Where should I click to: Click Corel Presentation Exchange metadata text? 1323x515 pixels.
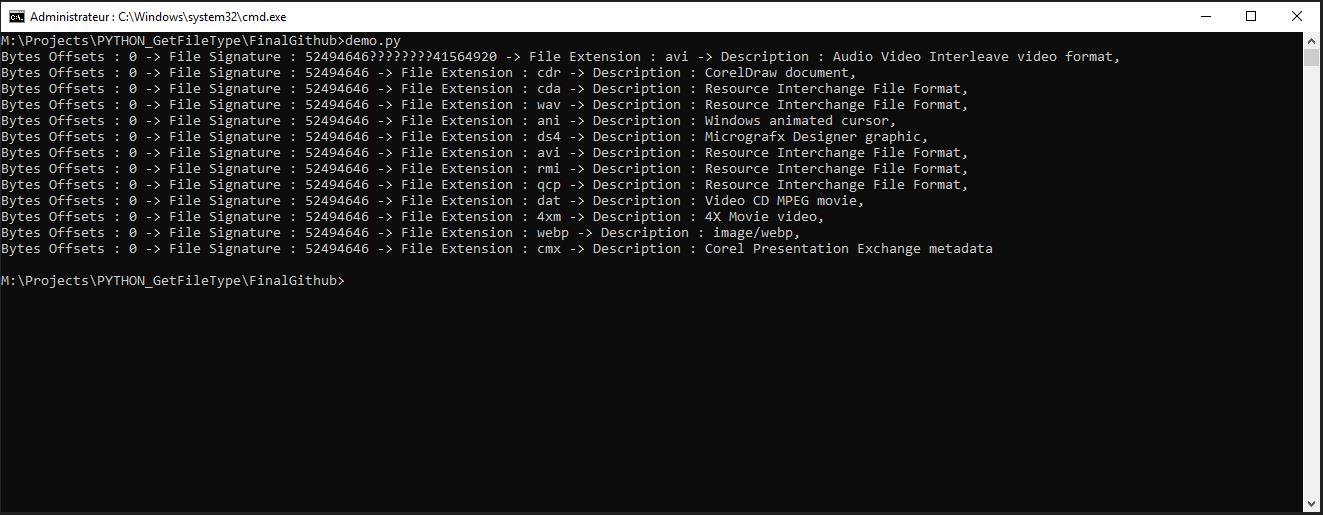pyautogui.click(x=849, y=249)
